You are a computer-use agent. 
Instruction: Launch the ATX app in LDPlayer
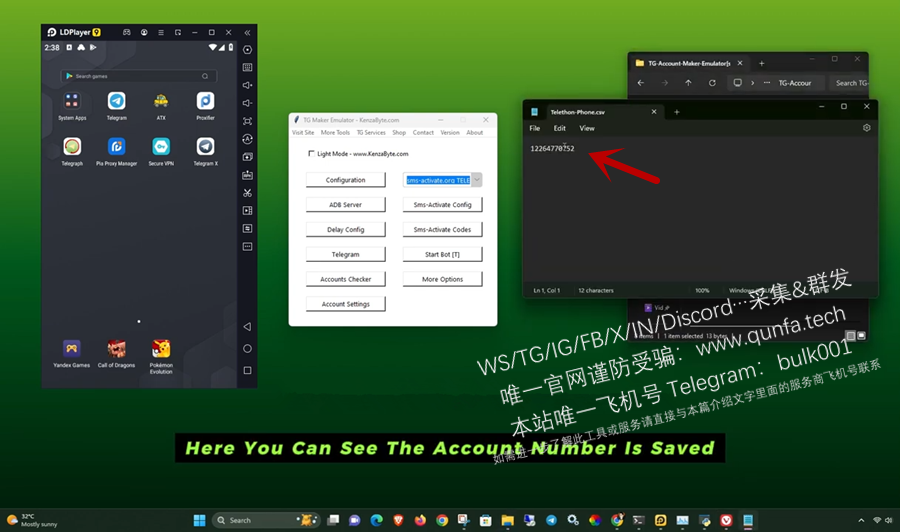tap(161, 101)
